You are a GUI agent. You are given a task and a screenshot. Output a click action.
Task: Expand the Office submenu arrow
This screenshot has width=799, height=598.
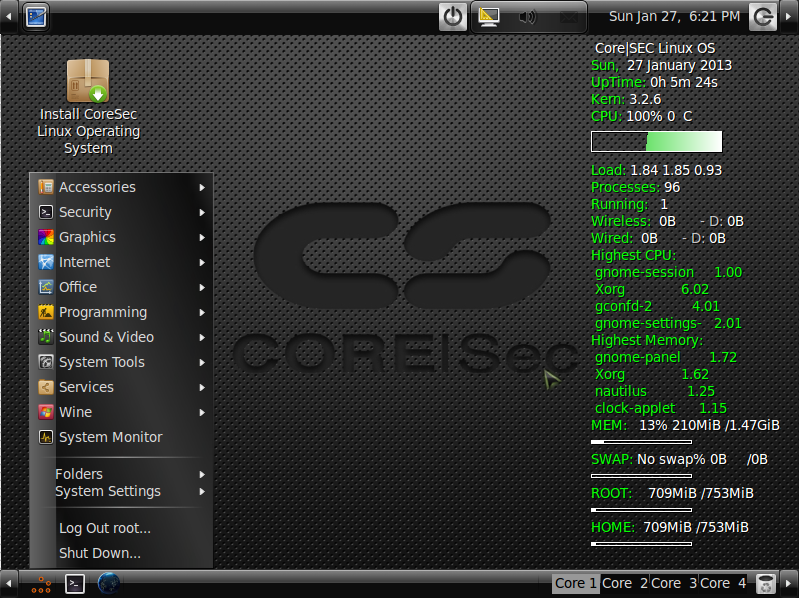(202, 287)
